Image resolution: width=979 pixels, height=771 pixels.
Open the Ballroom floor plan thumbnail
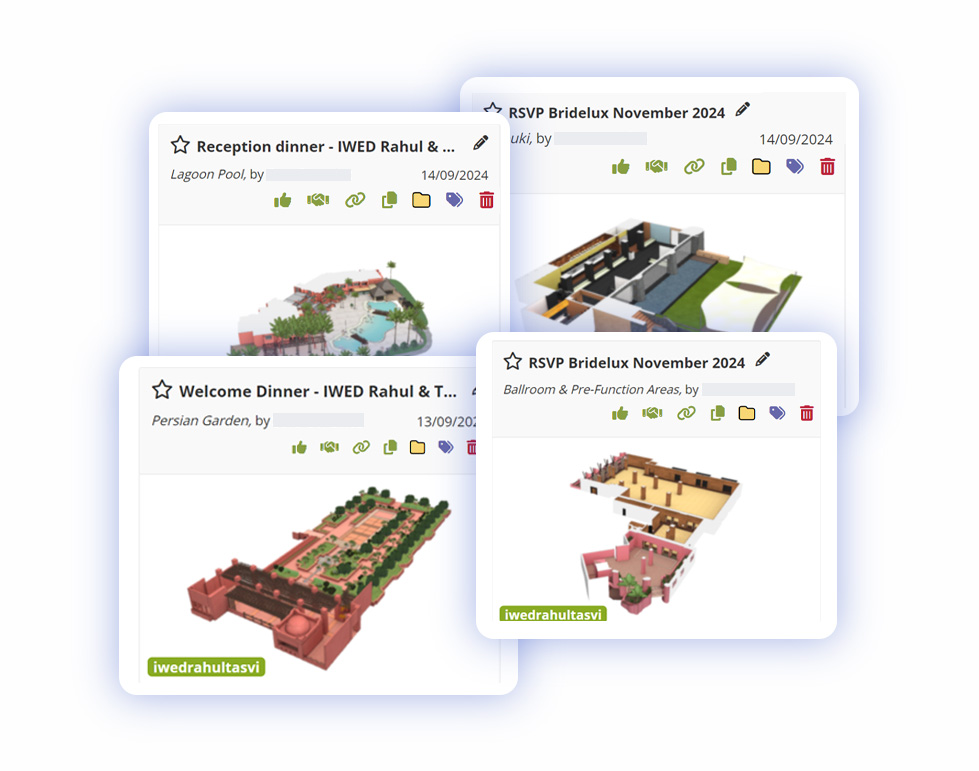pos(656,533)
